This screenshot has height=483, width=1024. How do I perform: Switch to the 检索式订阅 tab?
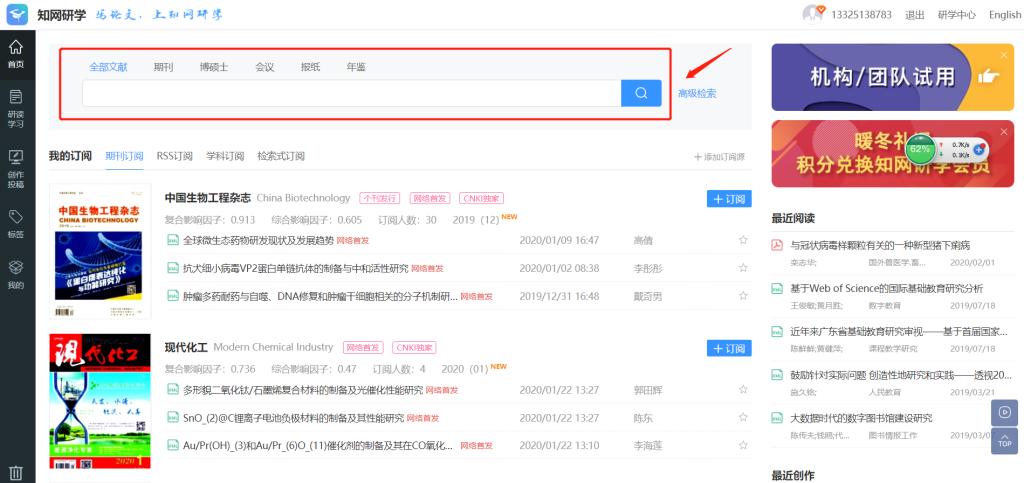(280, 156)
